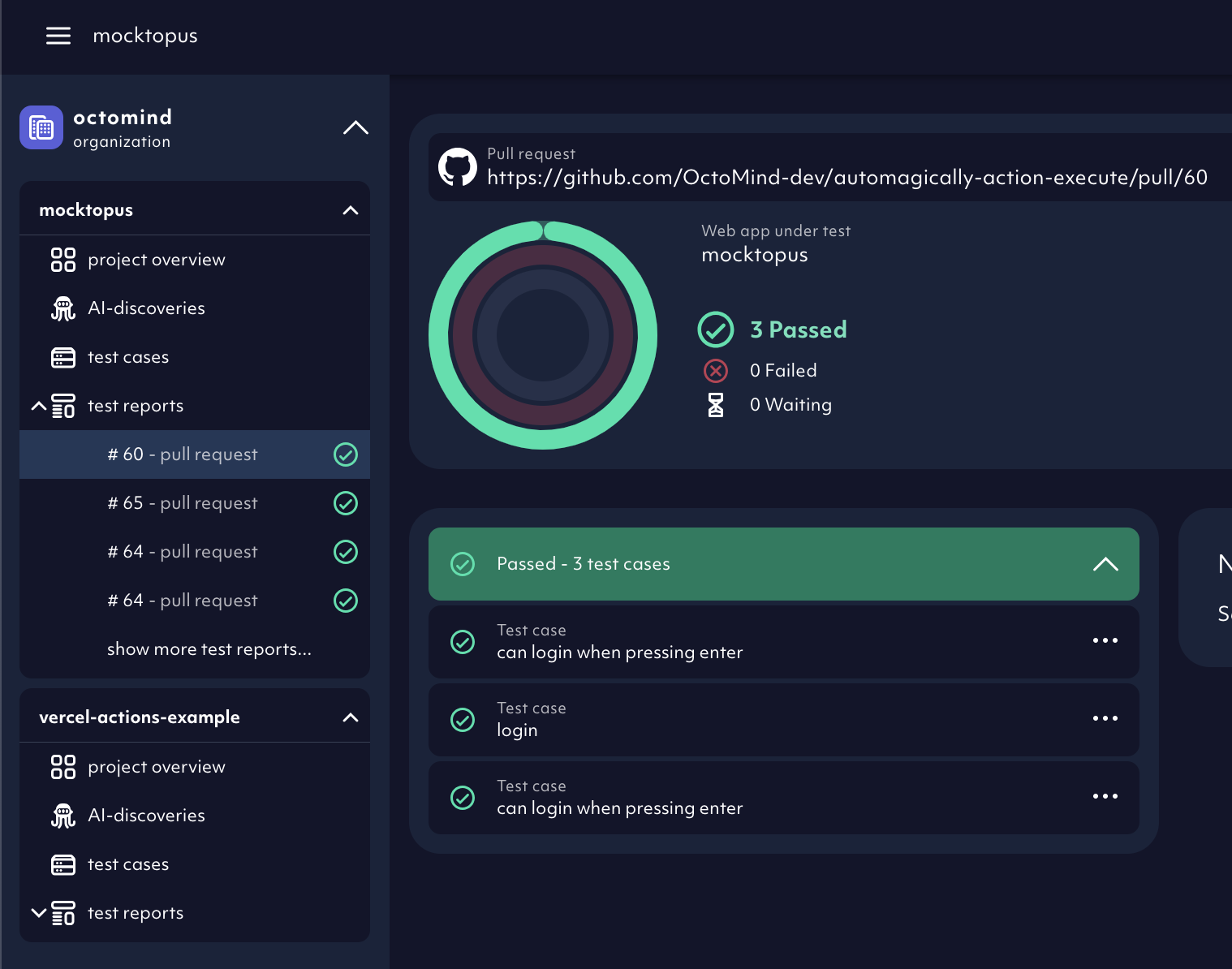Image resolution: width=1232 pixels, height=969 pixels.
Task: Click vercel-actions-example test cases card icon
Action: coord(63,865)
